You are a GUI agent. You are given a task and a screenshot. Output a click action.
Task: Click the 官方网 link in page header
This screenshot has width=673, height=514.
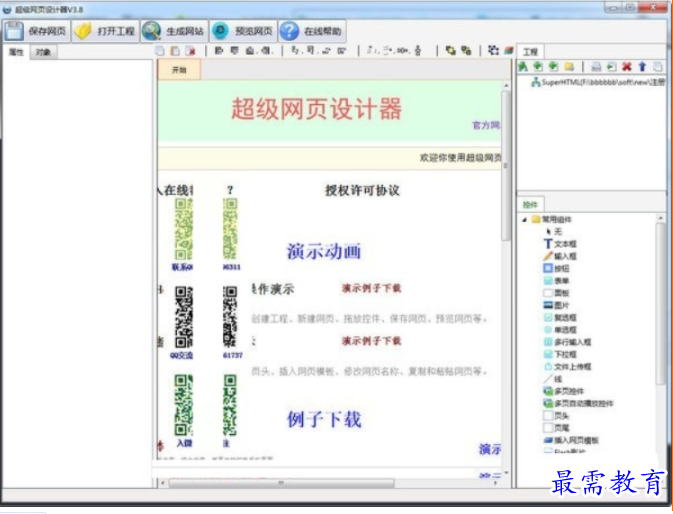coord(486,125)
